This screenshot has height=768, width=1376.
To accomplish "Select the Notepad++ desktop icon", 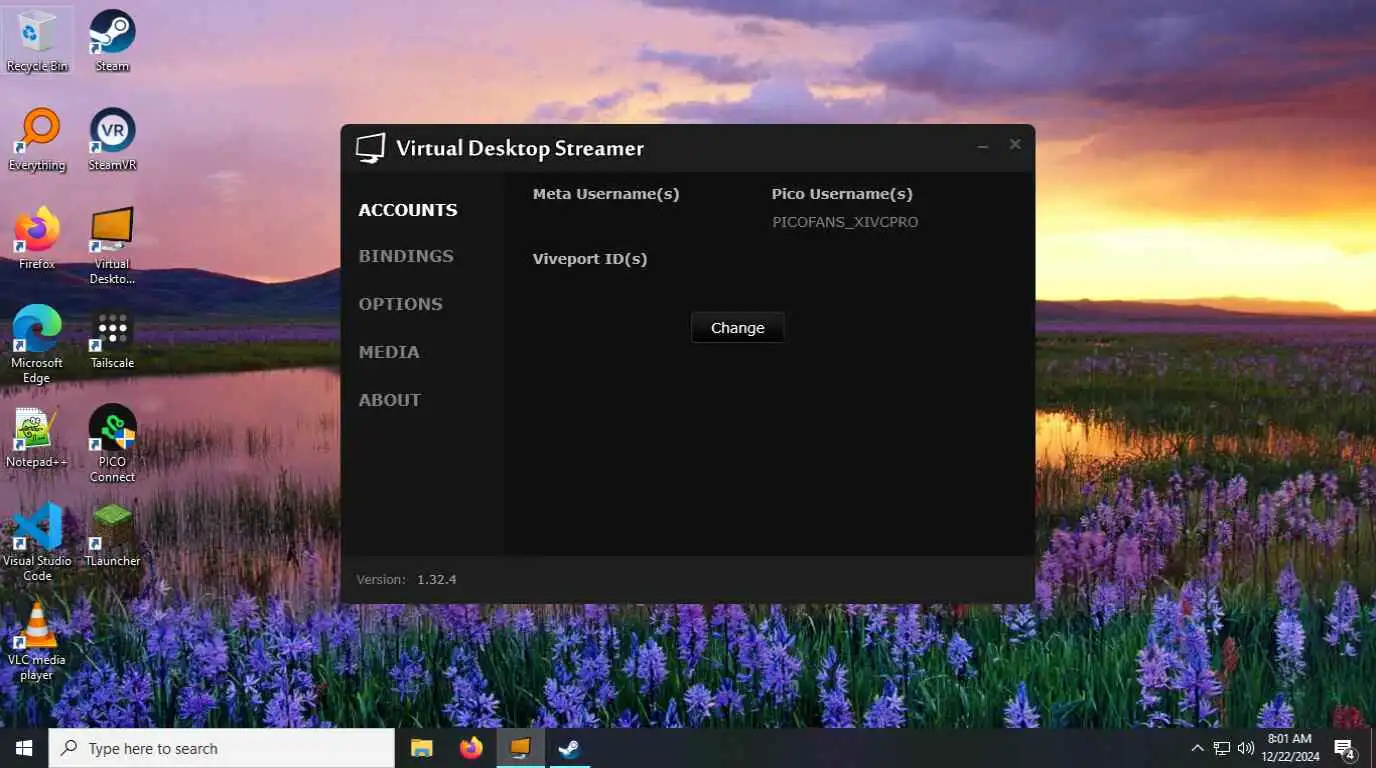I will (37, 437).
